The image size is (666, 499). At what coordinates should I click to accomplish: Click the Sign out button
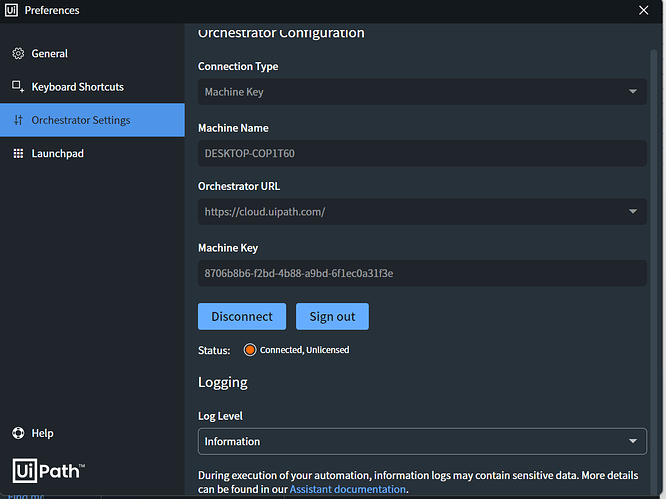332,316
